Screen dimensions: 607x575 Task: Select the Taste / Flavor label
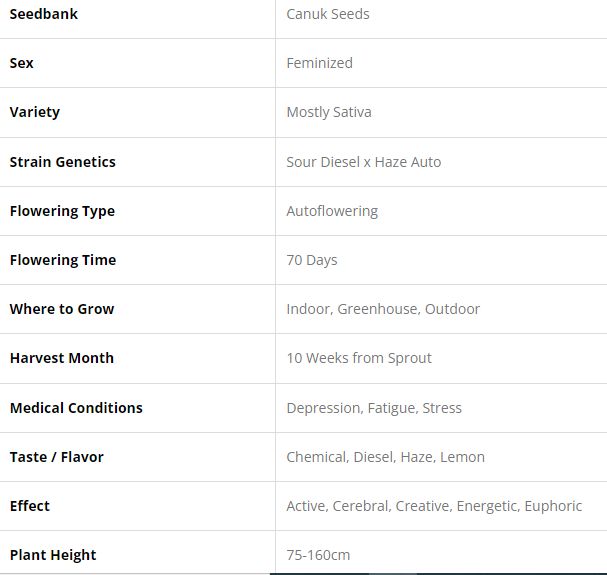pos(57,457)
